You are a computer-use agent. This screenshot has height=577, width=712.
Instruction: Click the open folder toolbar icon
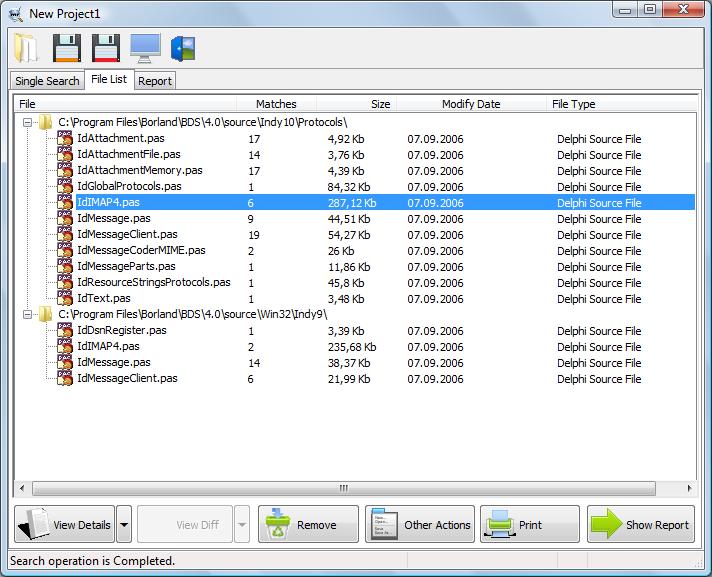[26, 48]
